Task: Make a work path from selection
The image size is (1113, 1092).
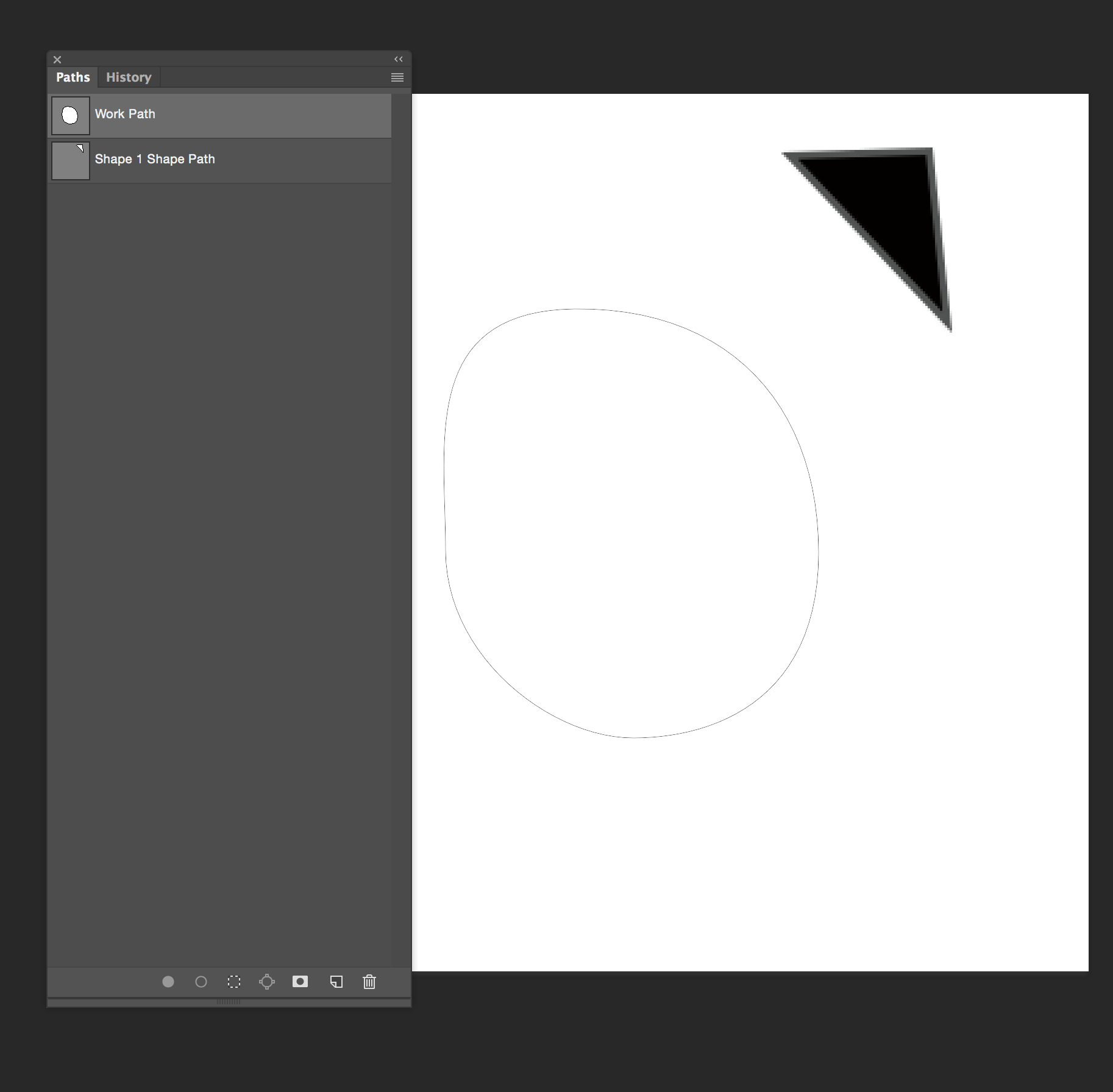Action: (x=268, y=982)
